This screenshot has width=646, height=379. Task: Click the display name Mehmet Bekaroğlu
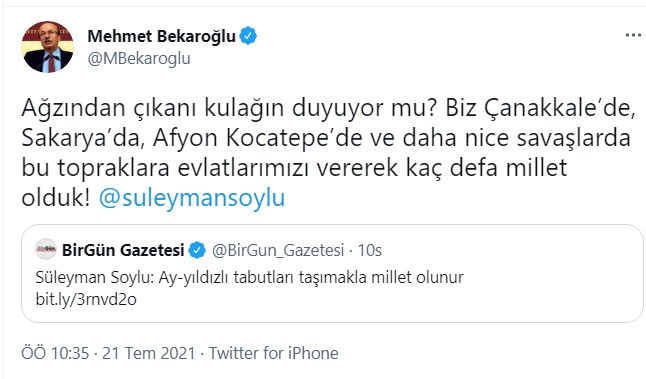coord(162,36)
